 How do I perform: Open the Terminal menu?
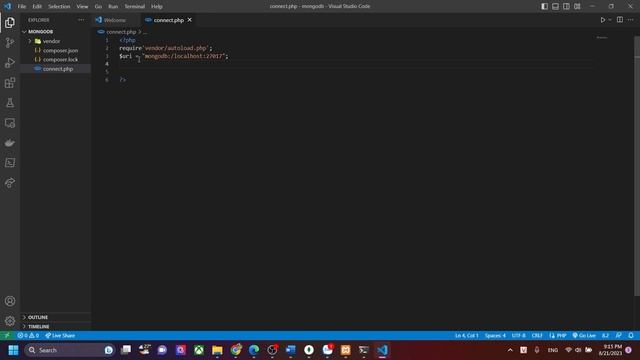click(x=135, y=7)
